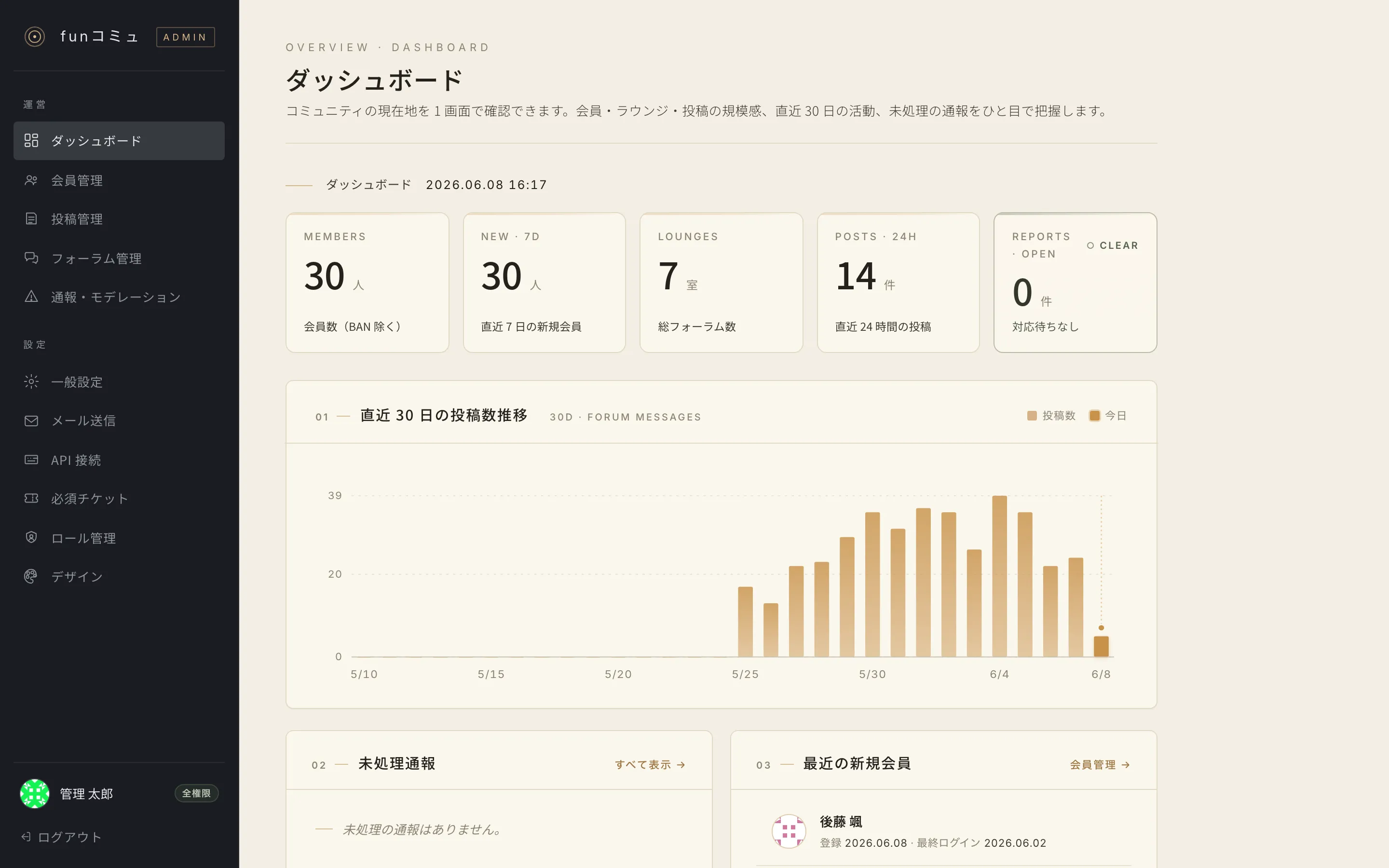Click the API 接続 keyboard icon
This screenshot has height=868, width=1389.
(x=31, y=460)
